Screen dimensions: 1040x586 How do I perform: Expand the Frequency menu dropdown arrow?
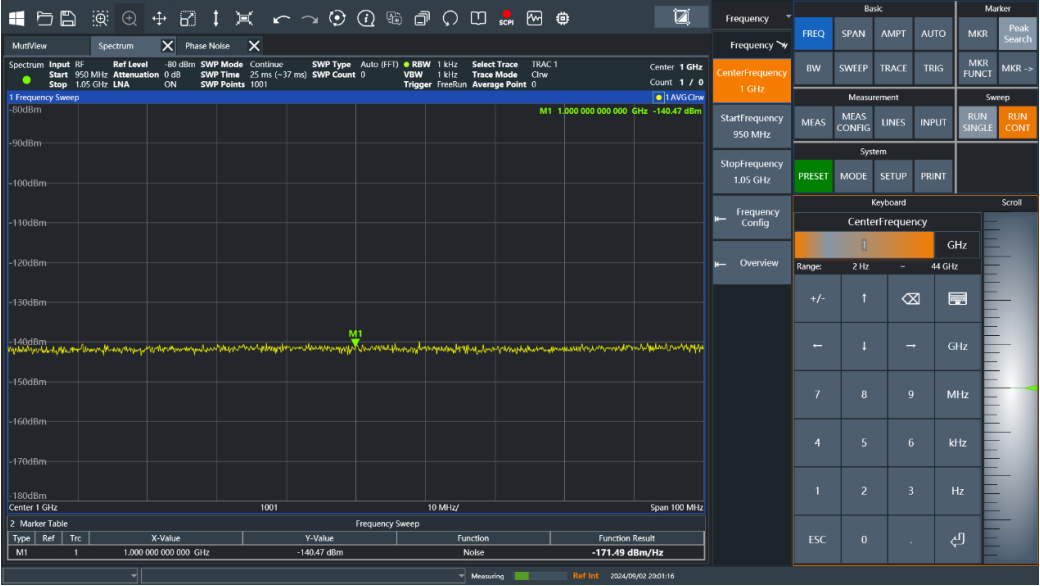click(788, 17)
